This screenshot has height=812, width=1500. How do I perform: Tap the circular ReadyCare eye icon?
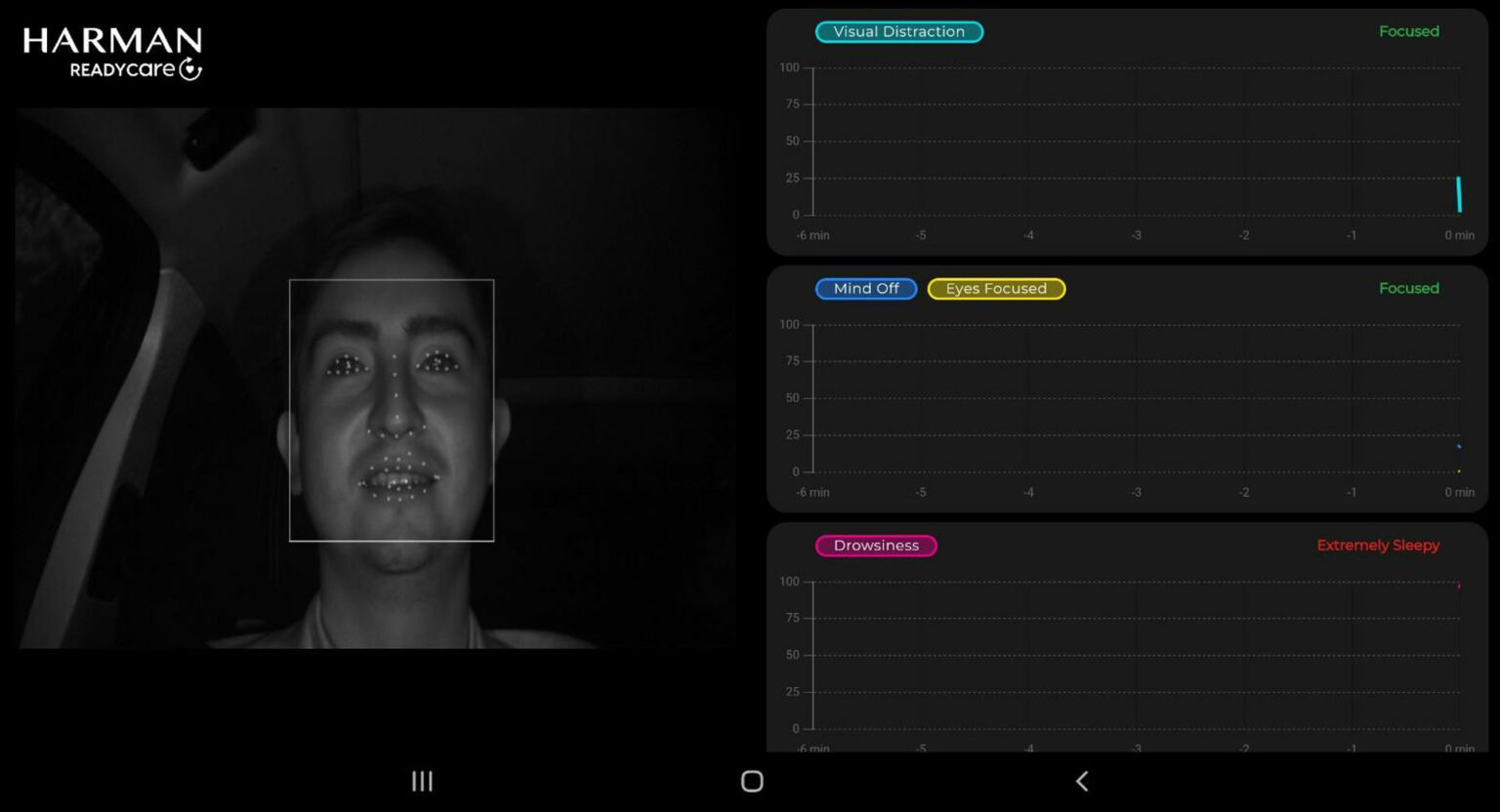(191, 66)
